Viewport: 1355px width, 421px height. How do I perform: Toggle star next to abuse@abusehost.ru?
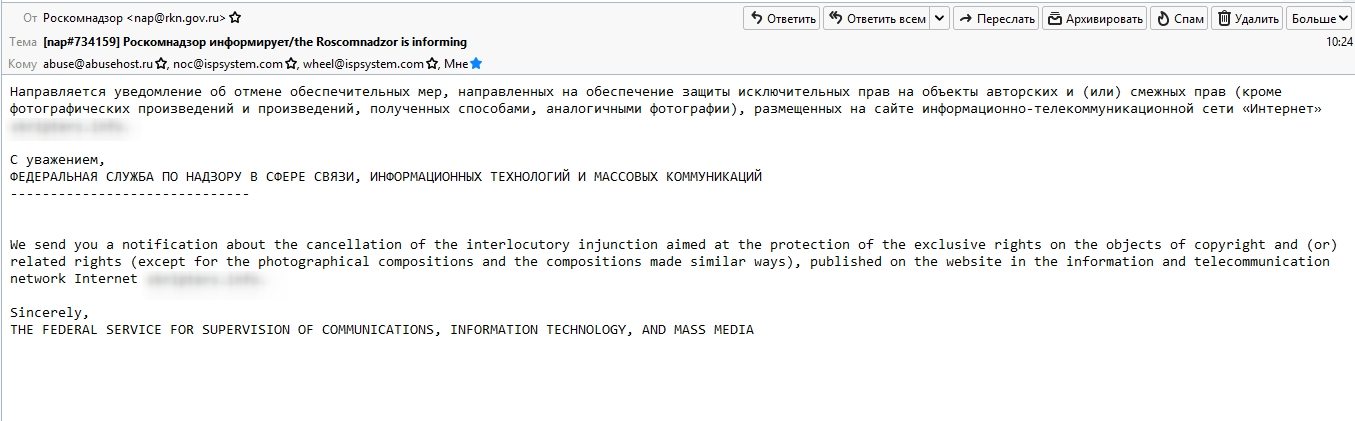(161, 64)
